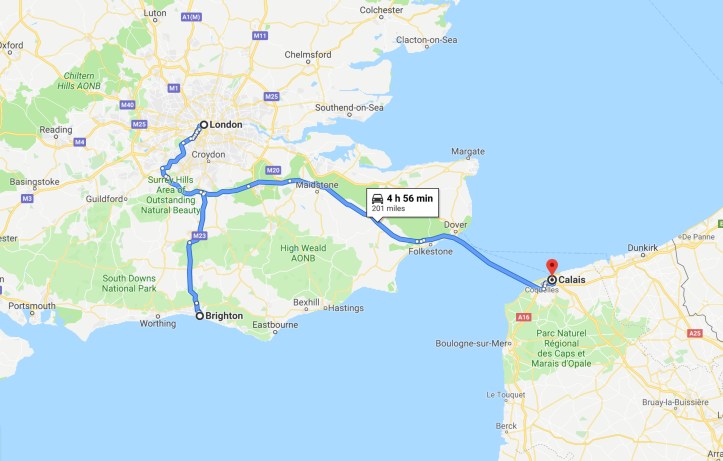Select the 4 h 56 min route label
This screenshot has width=723, height=461.
[x=410, y=198]
